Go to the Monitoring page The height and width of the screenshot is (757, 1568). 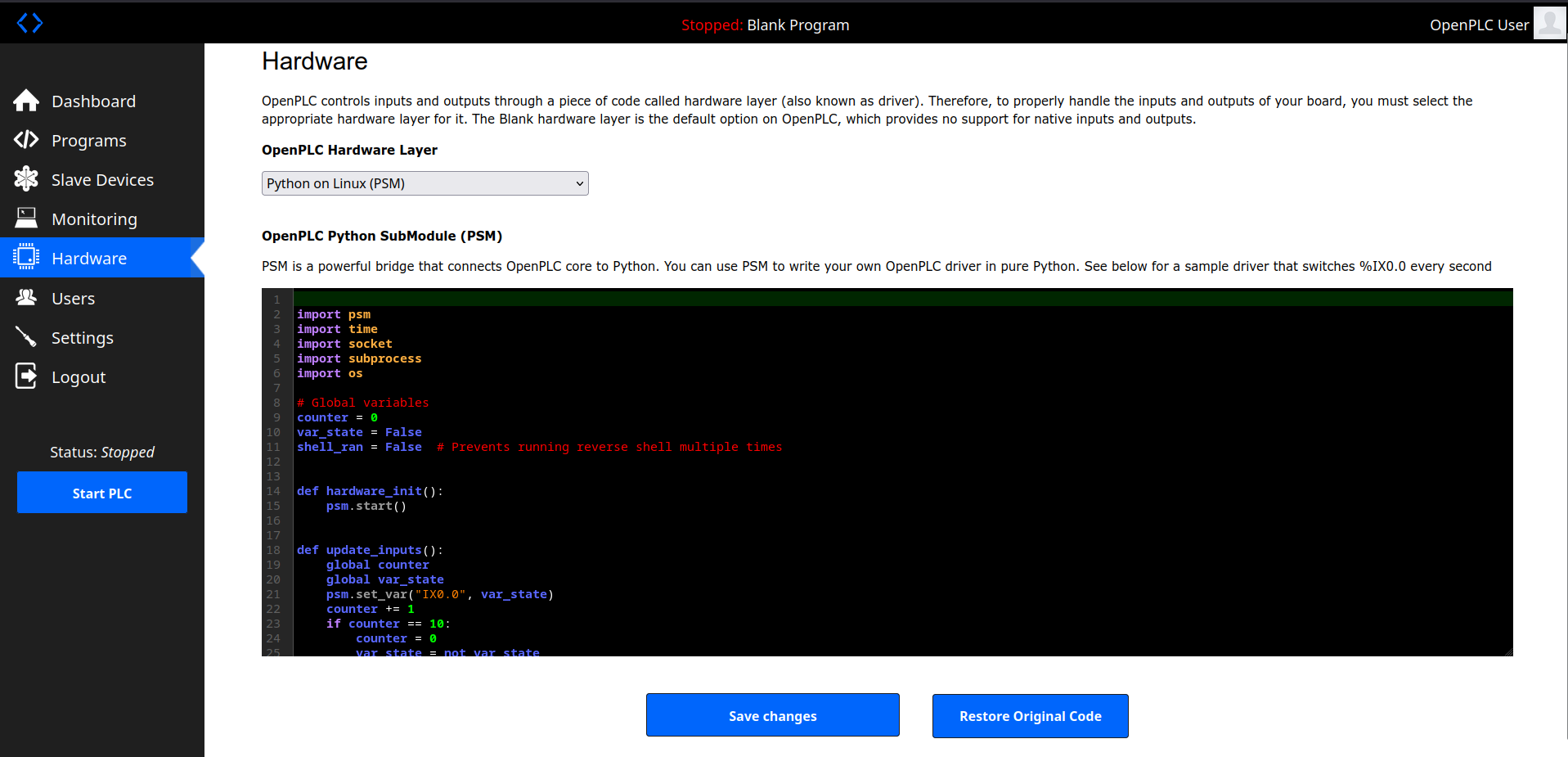(94, 219)
